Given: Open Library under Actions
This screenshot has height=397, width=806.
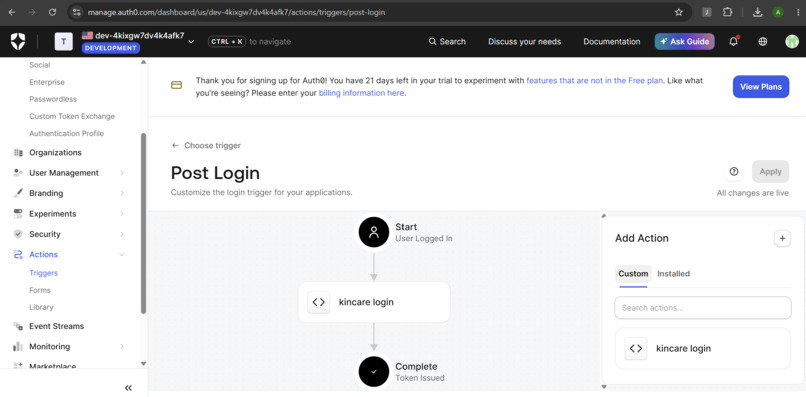Looking at the screenshot, I should (41, 307).
